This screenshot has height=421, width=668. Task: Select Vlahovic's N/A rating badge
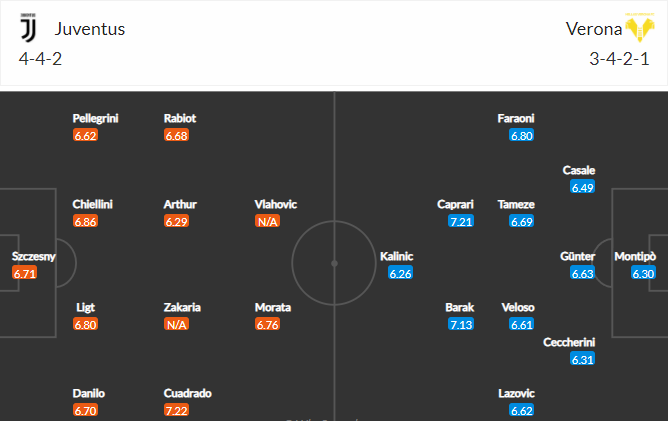[x=267, y=221]
